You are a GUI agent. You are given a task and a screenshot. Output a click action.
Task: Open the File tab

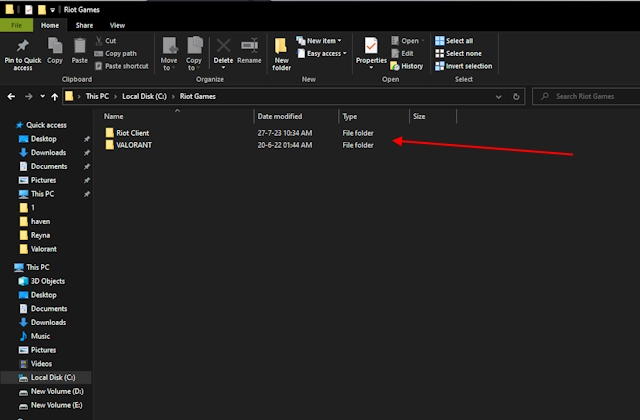coord(16,25)
